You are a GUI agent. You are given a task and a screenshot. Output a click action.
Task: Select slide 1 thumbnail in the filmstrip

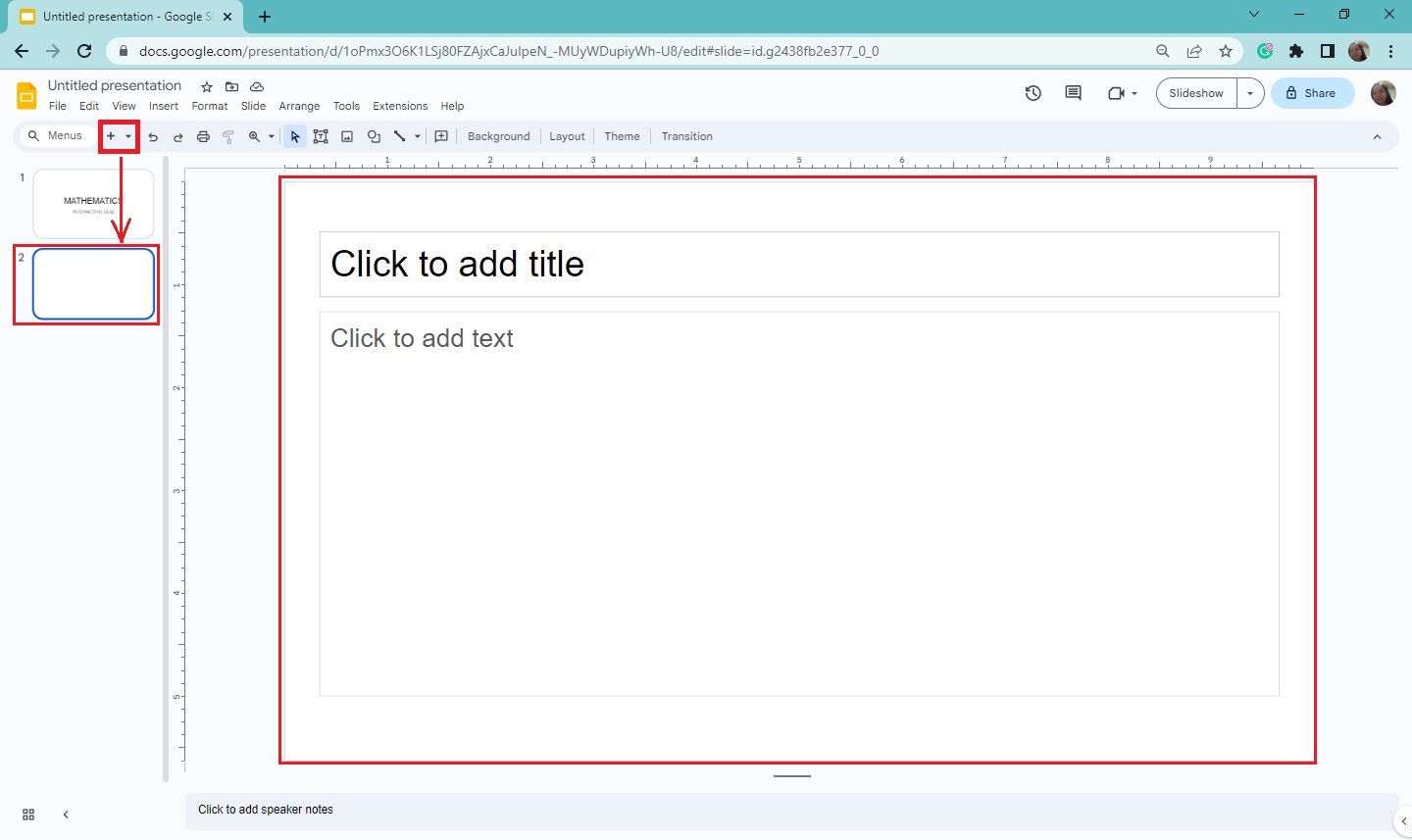[92, 203]
